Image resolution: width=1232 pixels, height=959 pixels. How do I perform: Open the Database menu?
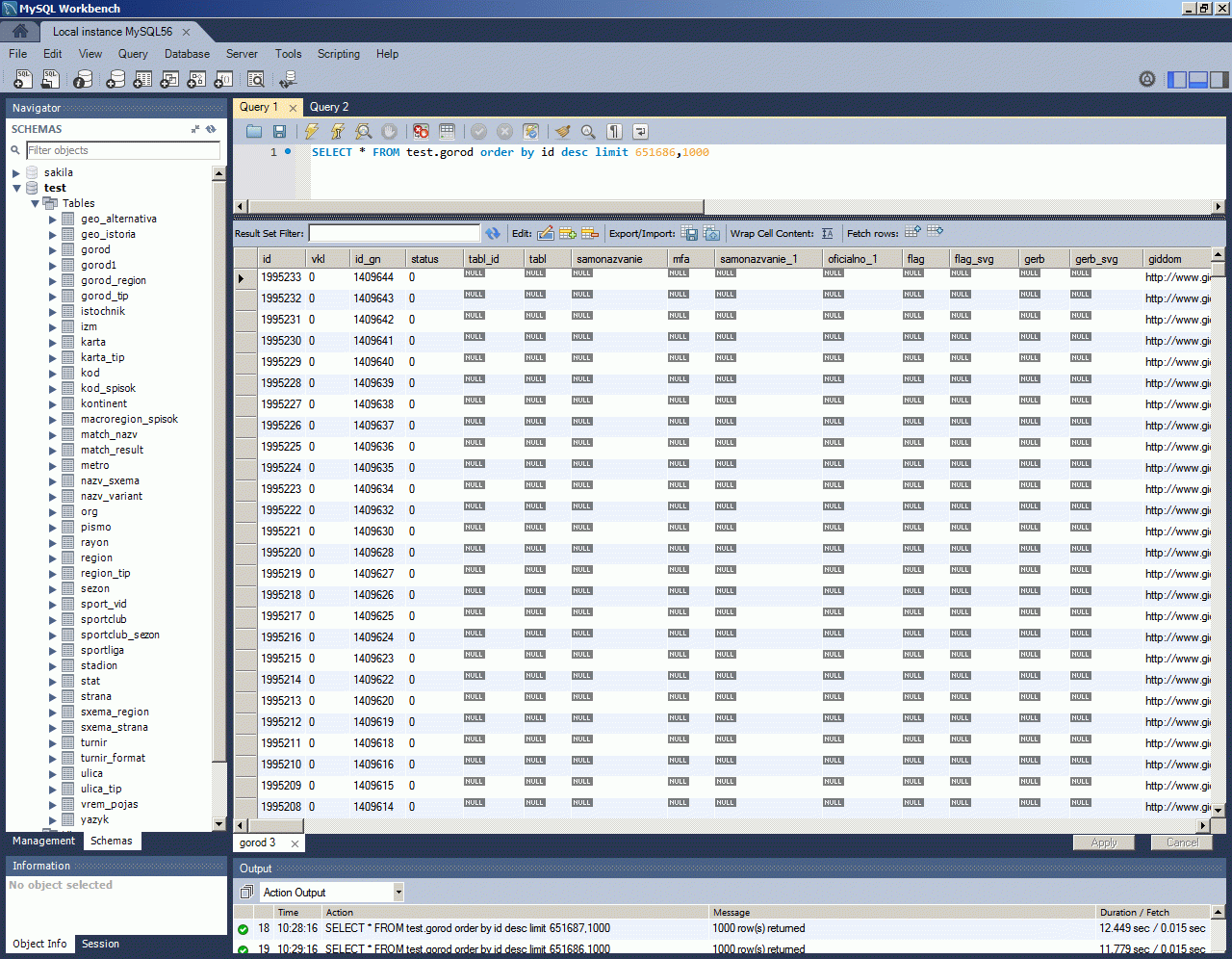pos(187,54)
